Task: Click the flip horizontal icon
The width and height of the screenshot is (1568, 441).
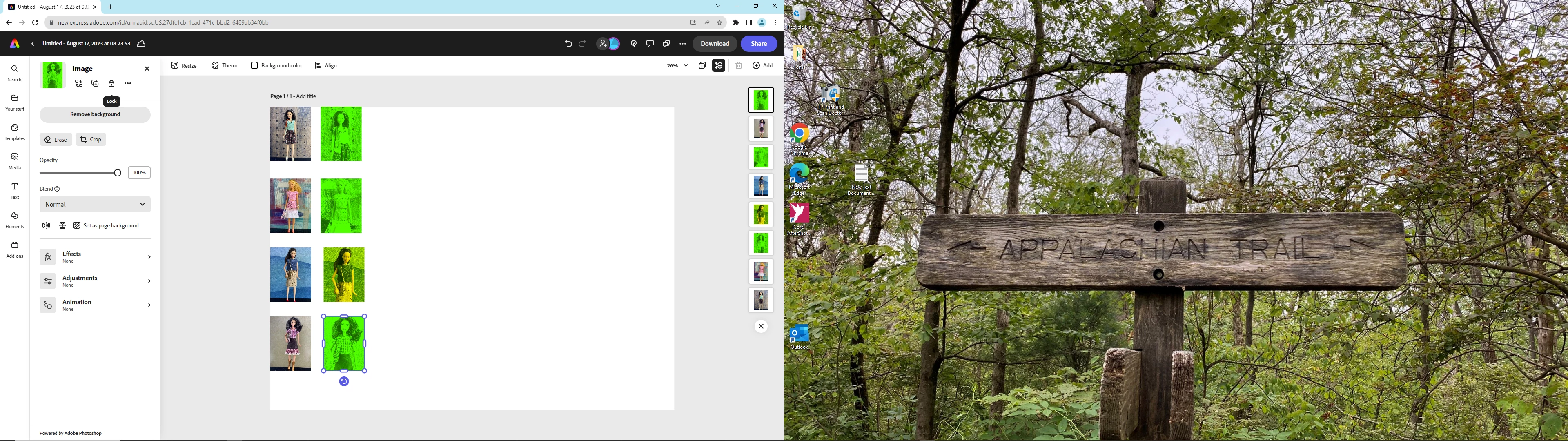Action: pyautogui.click(x=46, y=225)
